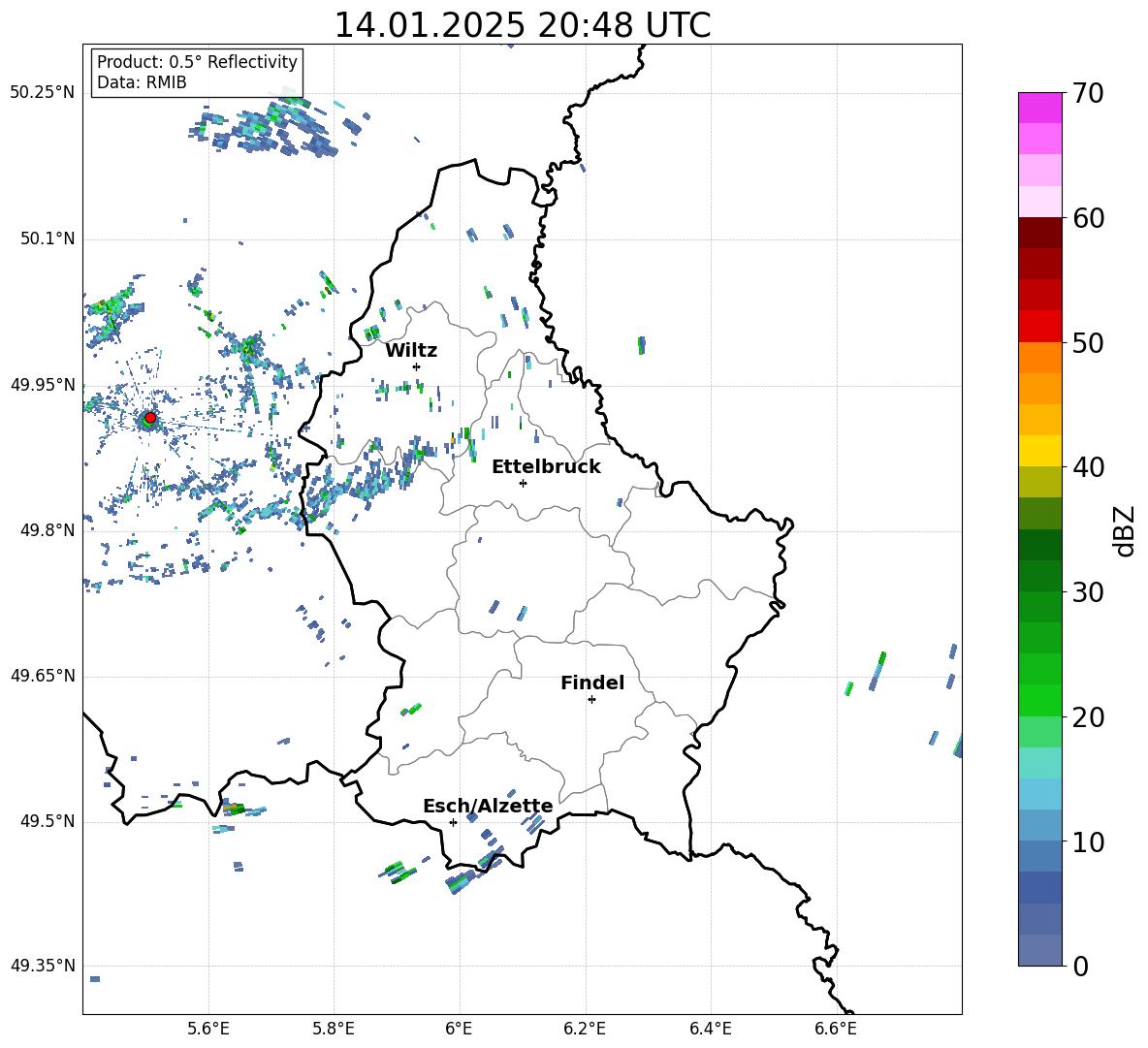
Task: Click the dark maroon swatch just below 60
Action: 1040,233
